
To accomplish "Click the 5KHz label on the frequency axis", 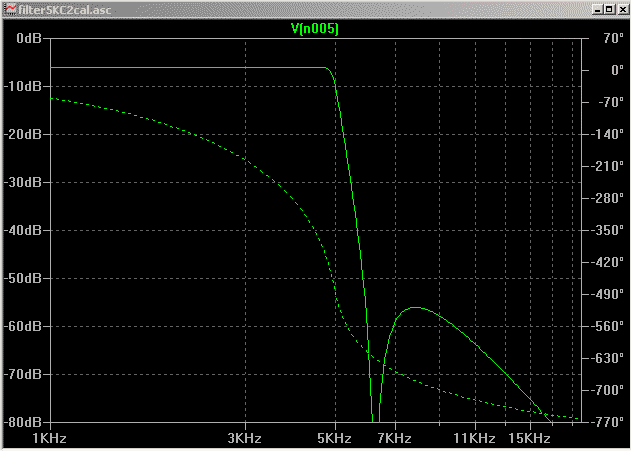I will click(335, 439).
